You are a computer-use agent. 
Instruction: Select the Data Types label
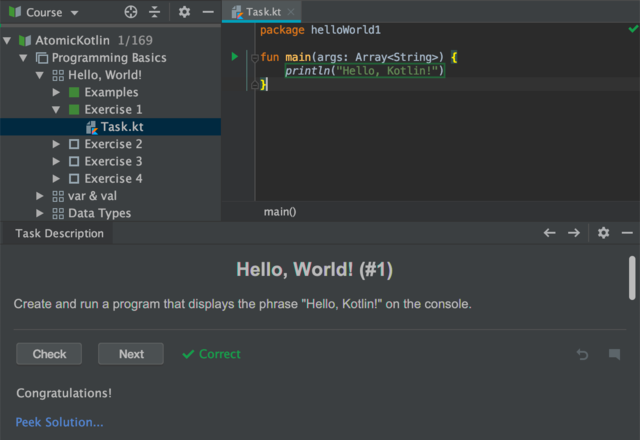point(100,213)
